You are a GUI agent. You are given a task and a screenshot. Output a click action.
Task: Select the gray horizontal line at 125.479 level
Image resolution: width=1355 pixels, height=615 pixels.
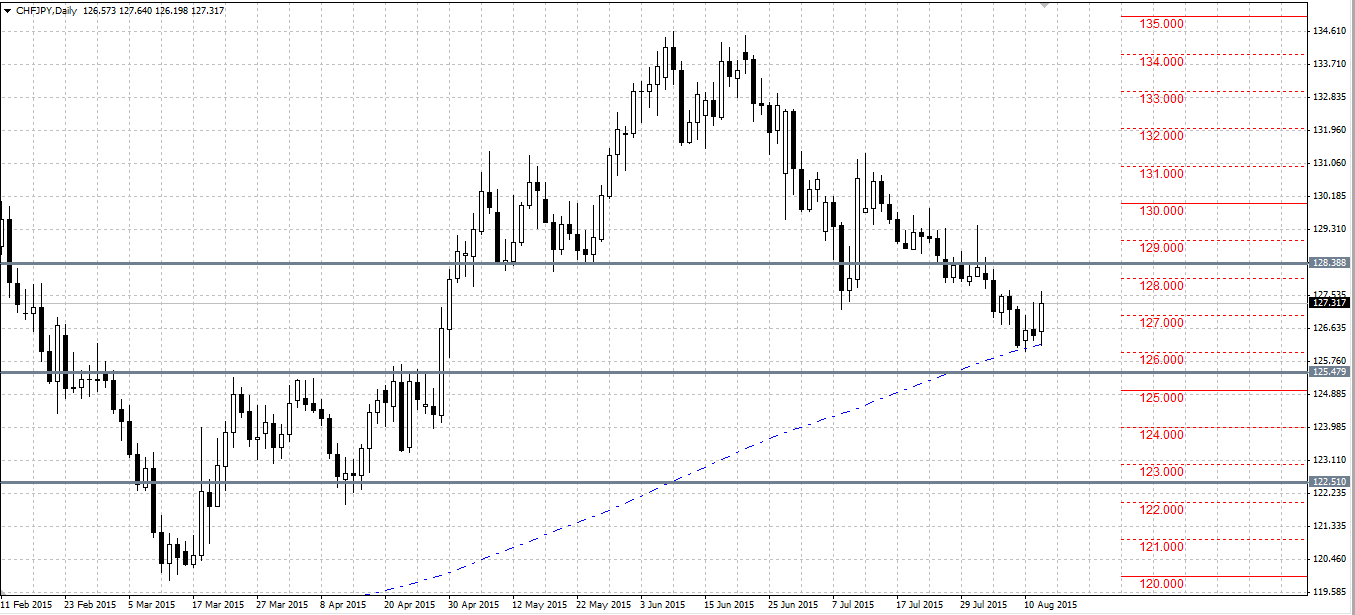[652, 372]
